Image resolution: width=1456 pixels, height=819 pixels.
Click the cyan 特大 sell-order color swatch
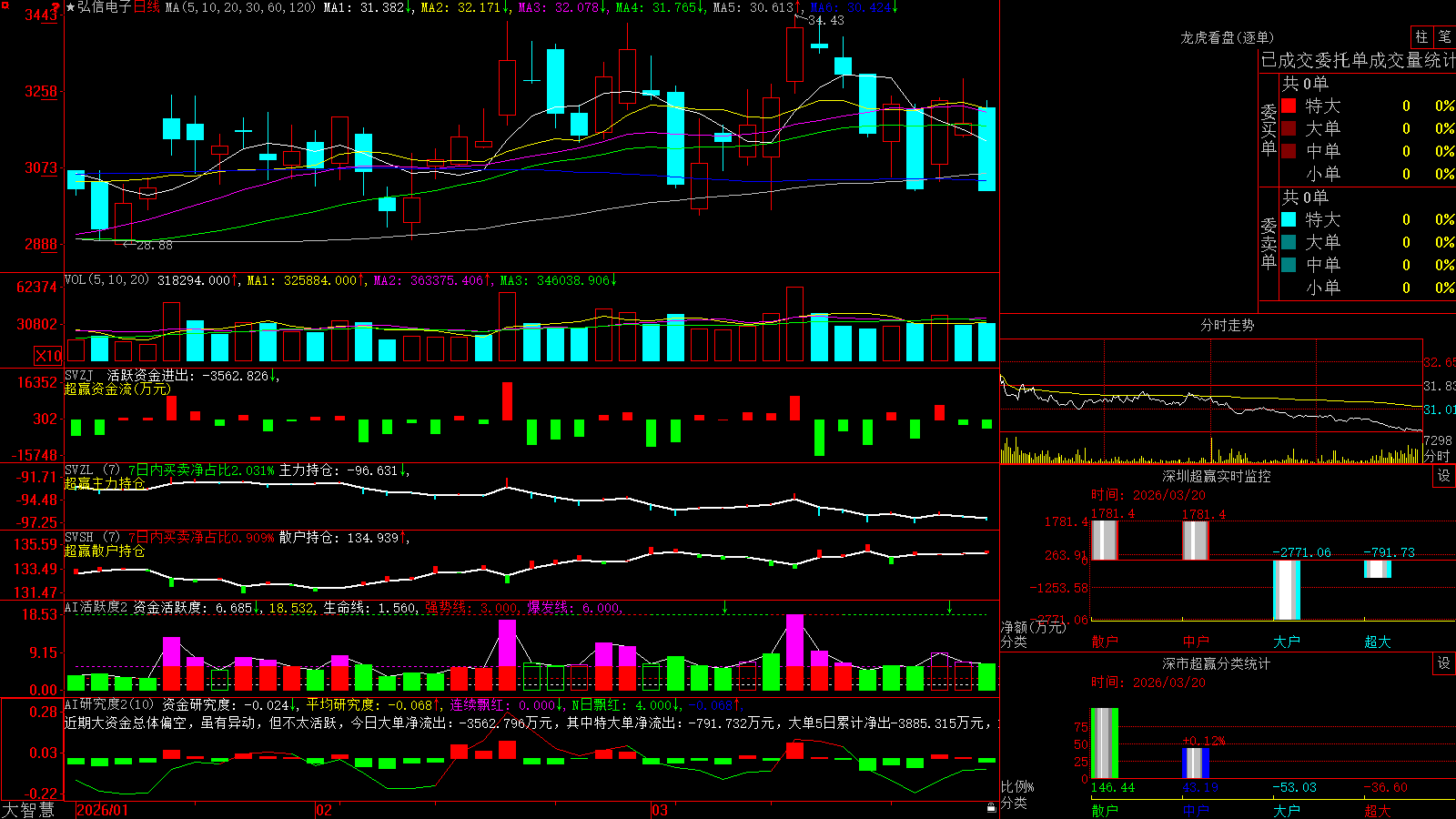(x=1289, y=219)
